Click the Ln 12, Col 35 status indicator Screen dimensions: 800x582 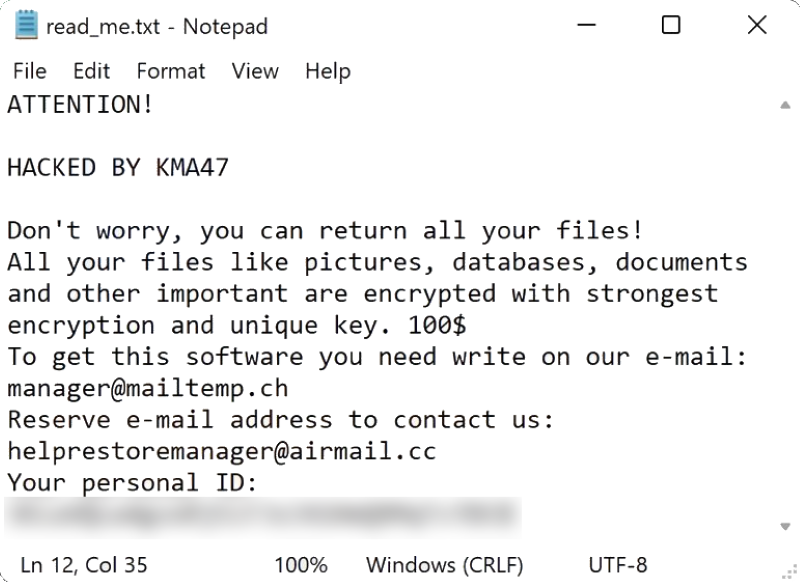point(83,565)
